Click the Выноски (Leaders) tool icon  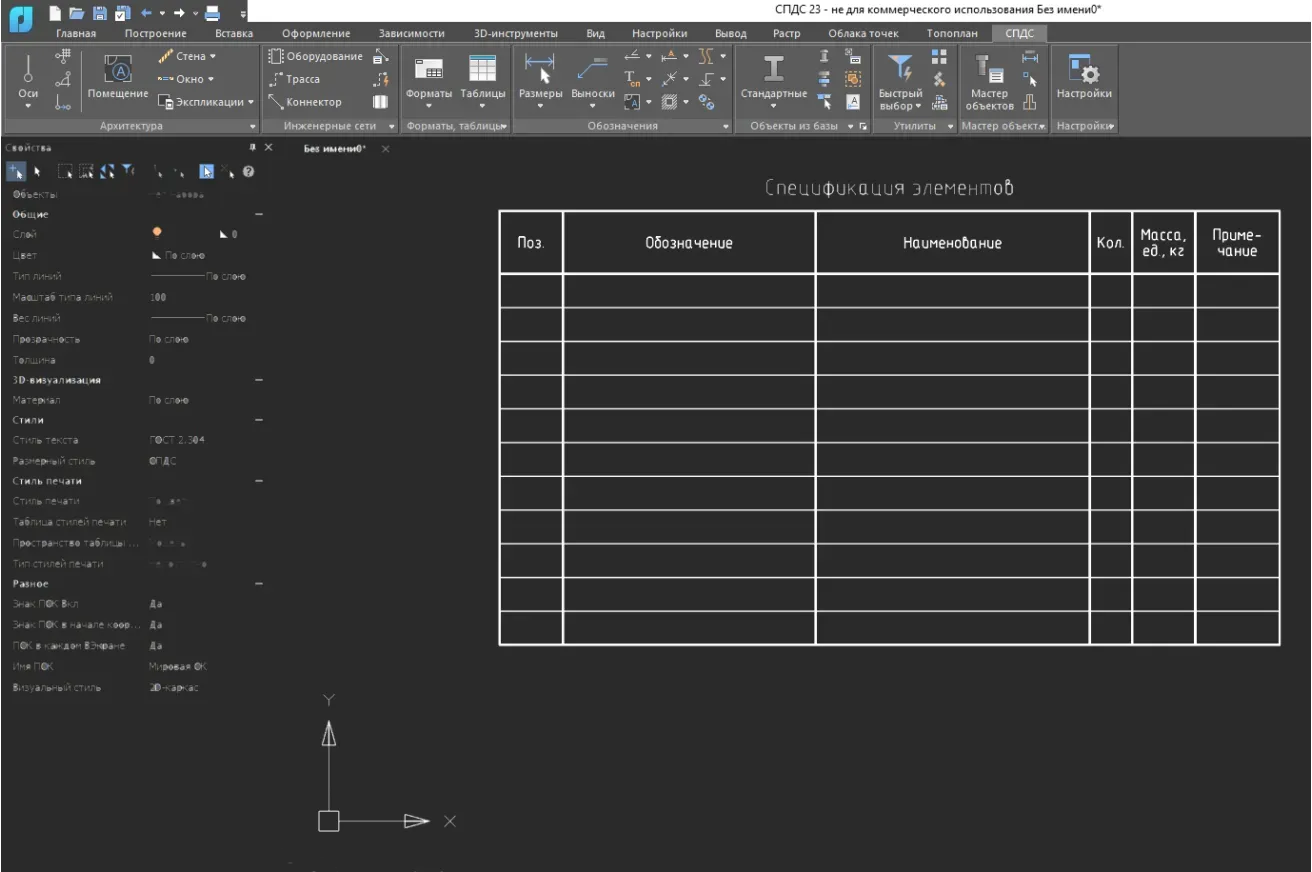tap(592, 70)
